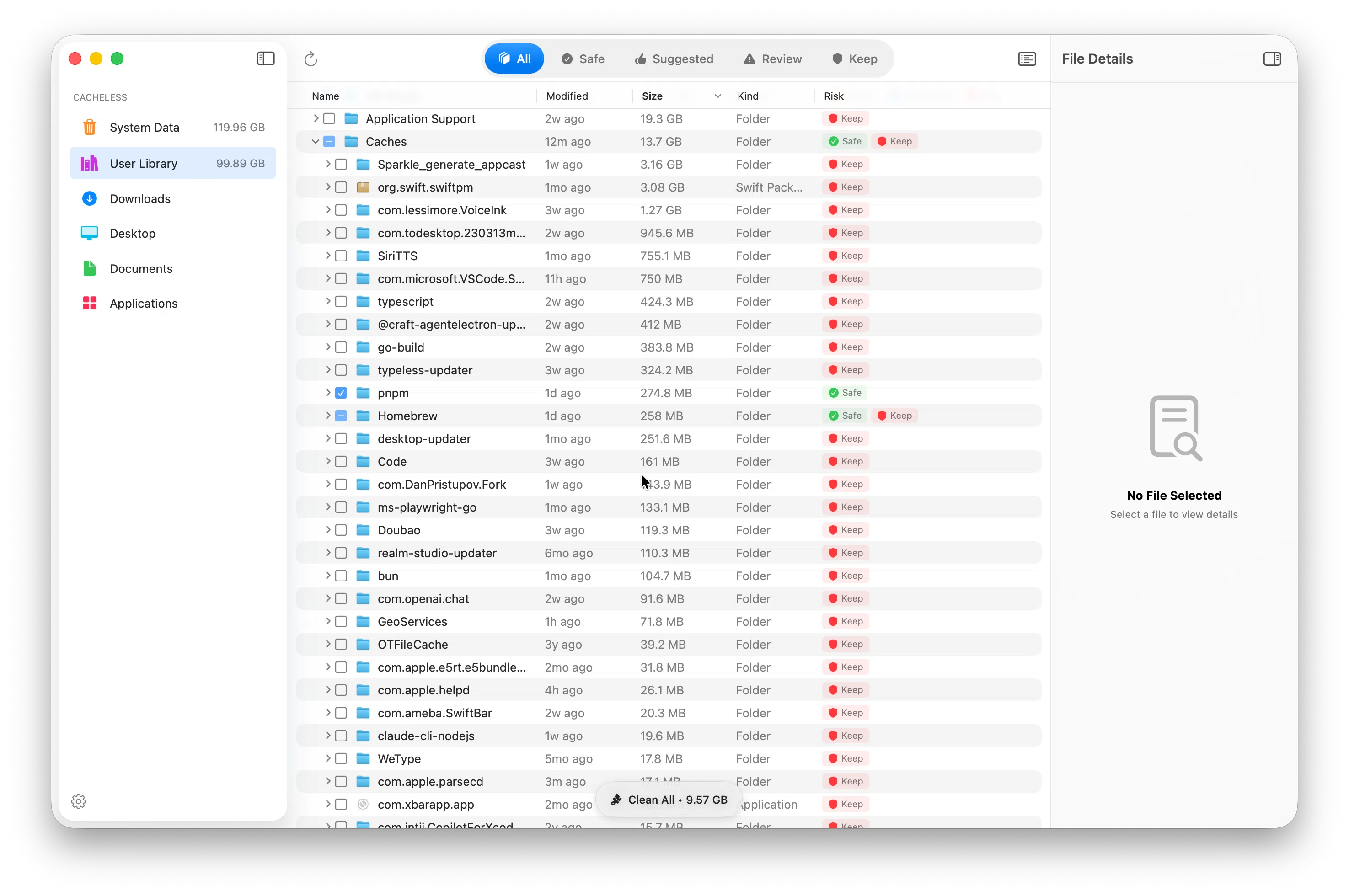The width and height of the screenshot is (1349, 896).
Task: Expand the go-build folder
Action: pyautogui.click(x=327, y=347)
